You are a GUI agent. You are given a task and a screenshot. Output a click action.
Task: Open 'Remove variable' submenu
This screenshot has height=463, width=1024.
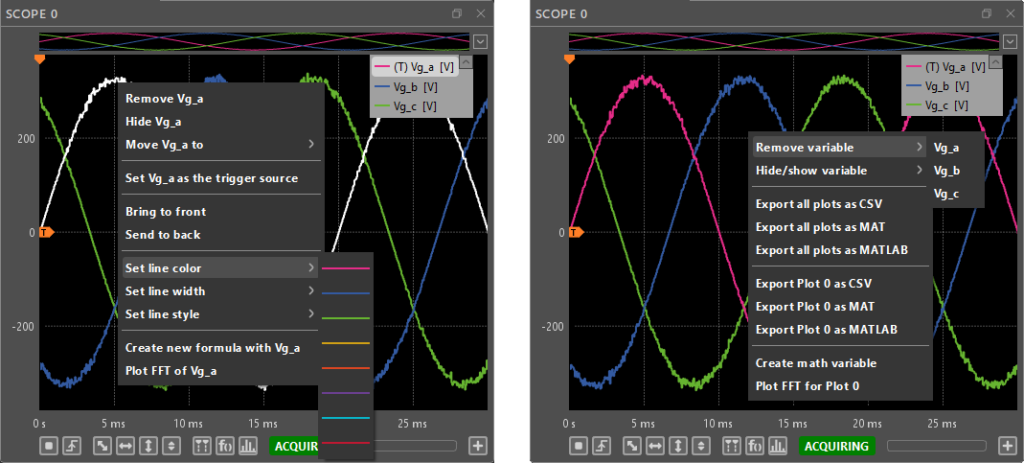pyautogui.click(x=840, y=148)
